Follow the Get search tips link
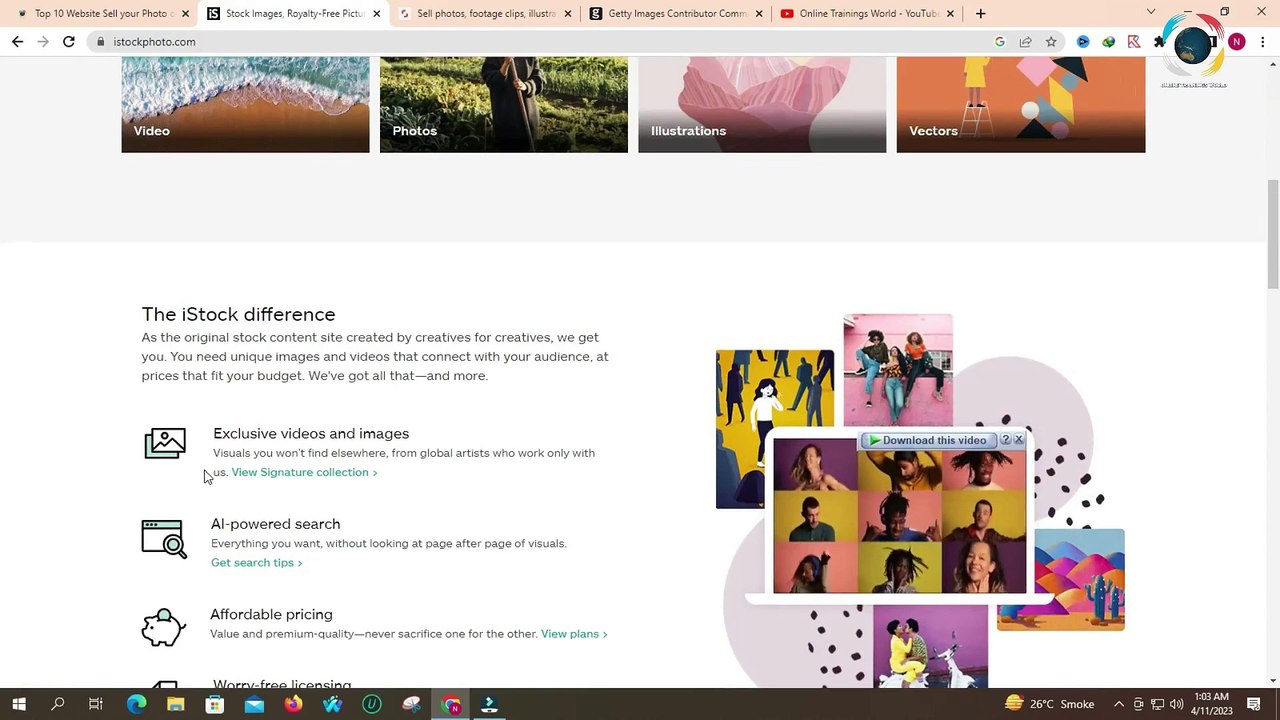The width and height of the screenshot is (1280, 720). coord(256,563)
